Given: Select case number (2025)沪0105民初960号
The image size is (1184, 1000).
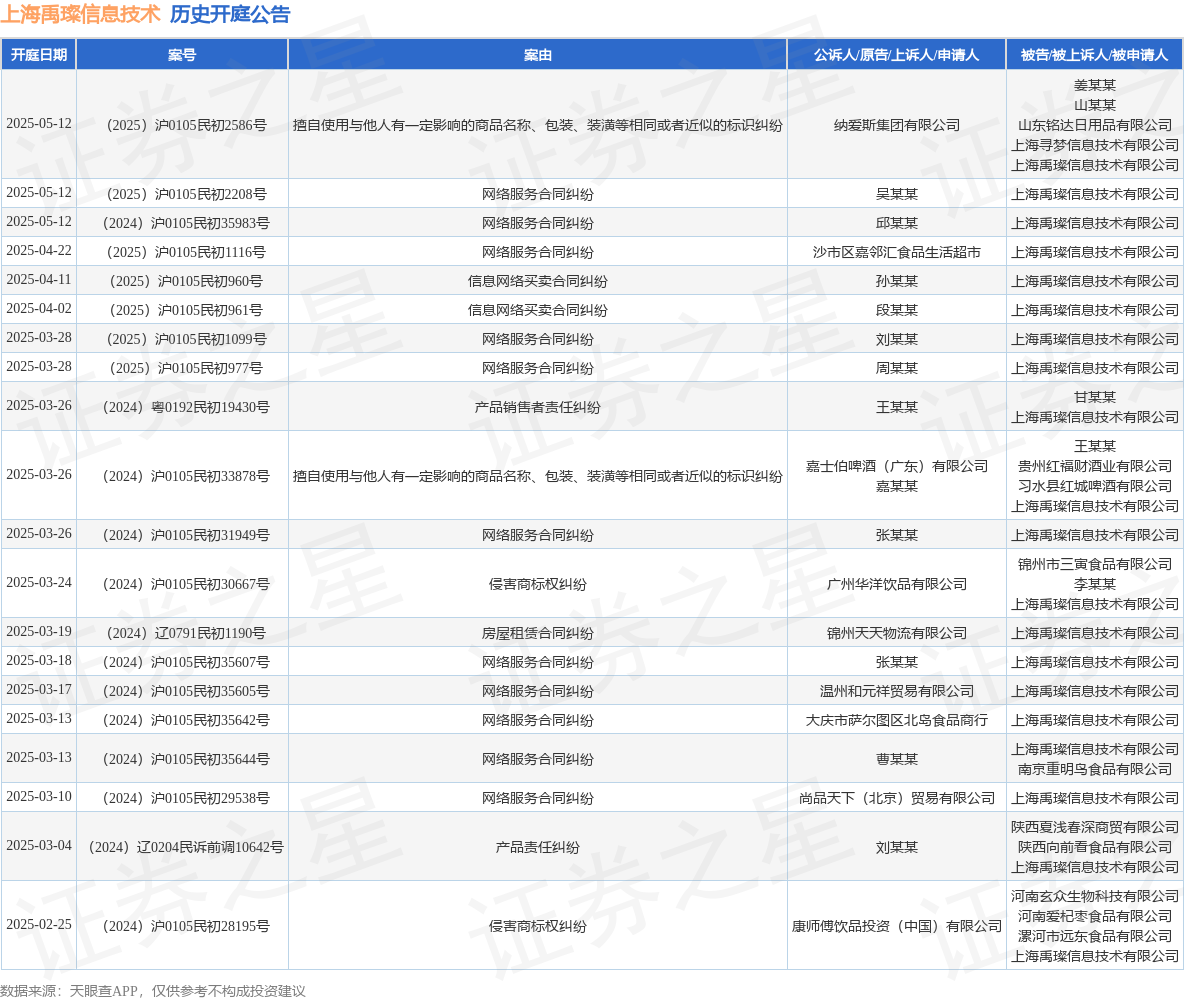Looking at the screenshot, I should [182, 281].
